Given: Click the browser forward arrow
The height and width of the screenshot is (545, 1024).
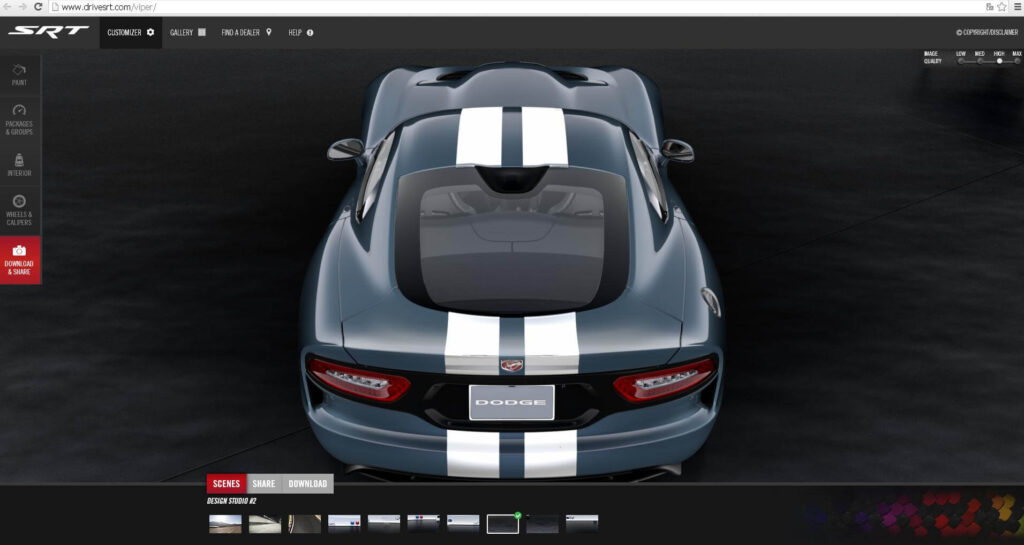Looking at the screenshot, I should point(24,7).
